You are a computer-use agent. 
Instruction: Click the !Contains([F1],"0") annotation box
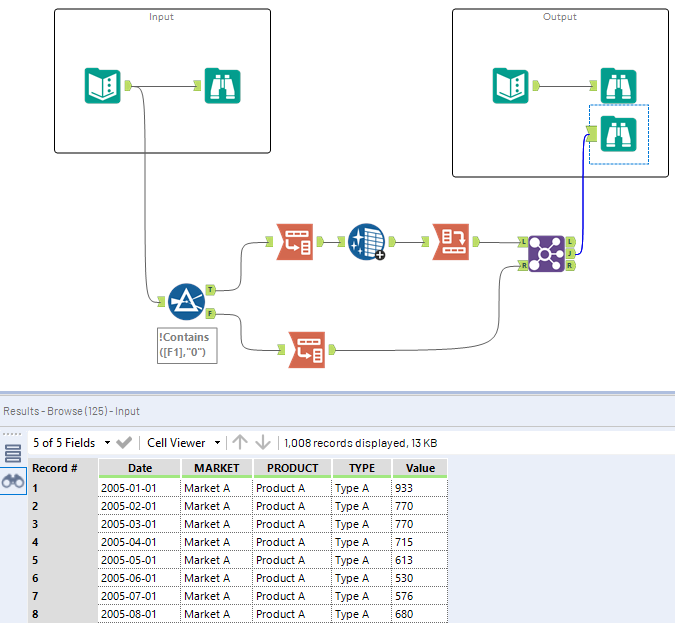point(187,345)
